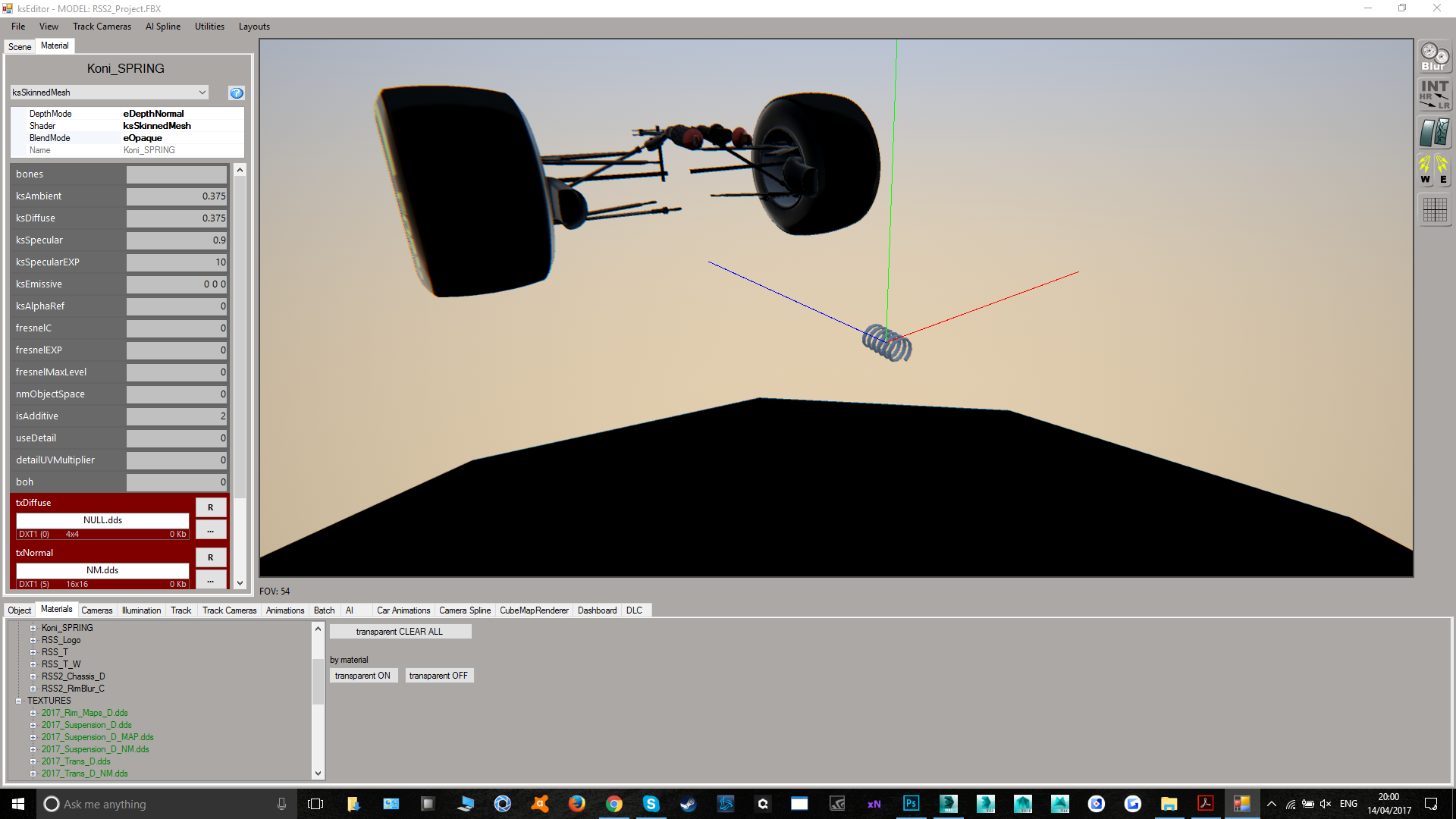Click the material properties scrollbar down arrow
1456x819 pixels.
tap(240, 583)
